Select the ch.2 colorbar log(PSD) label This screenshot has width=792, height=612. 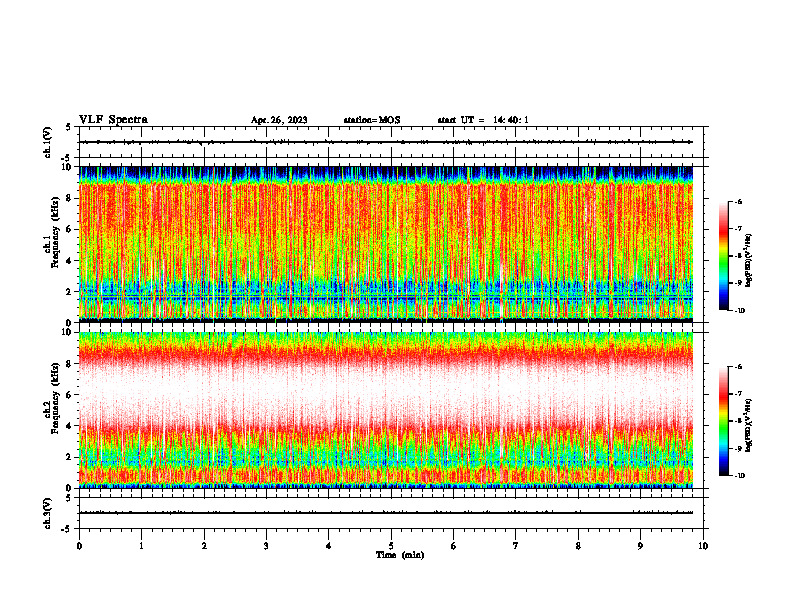(749, 425)
